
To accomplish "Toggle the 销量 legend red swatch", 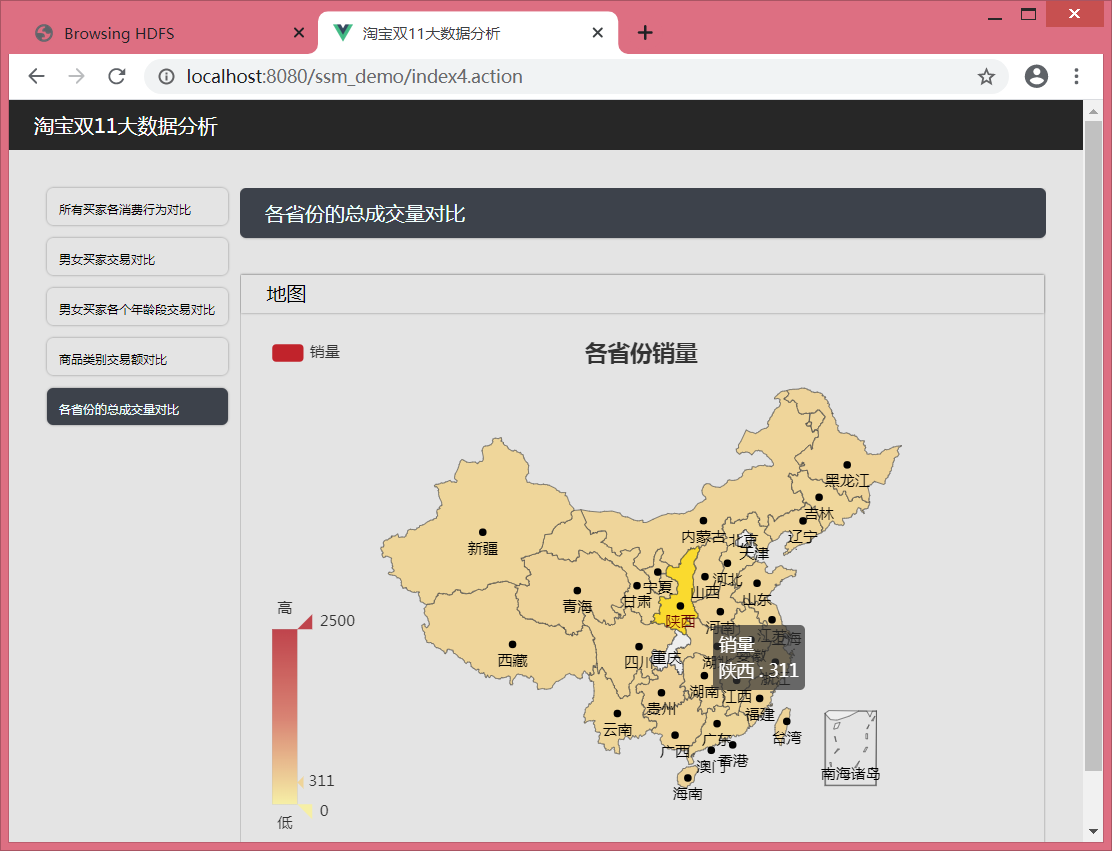I will pos(287,352).
